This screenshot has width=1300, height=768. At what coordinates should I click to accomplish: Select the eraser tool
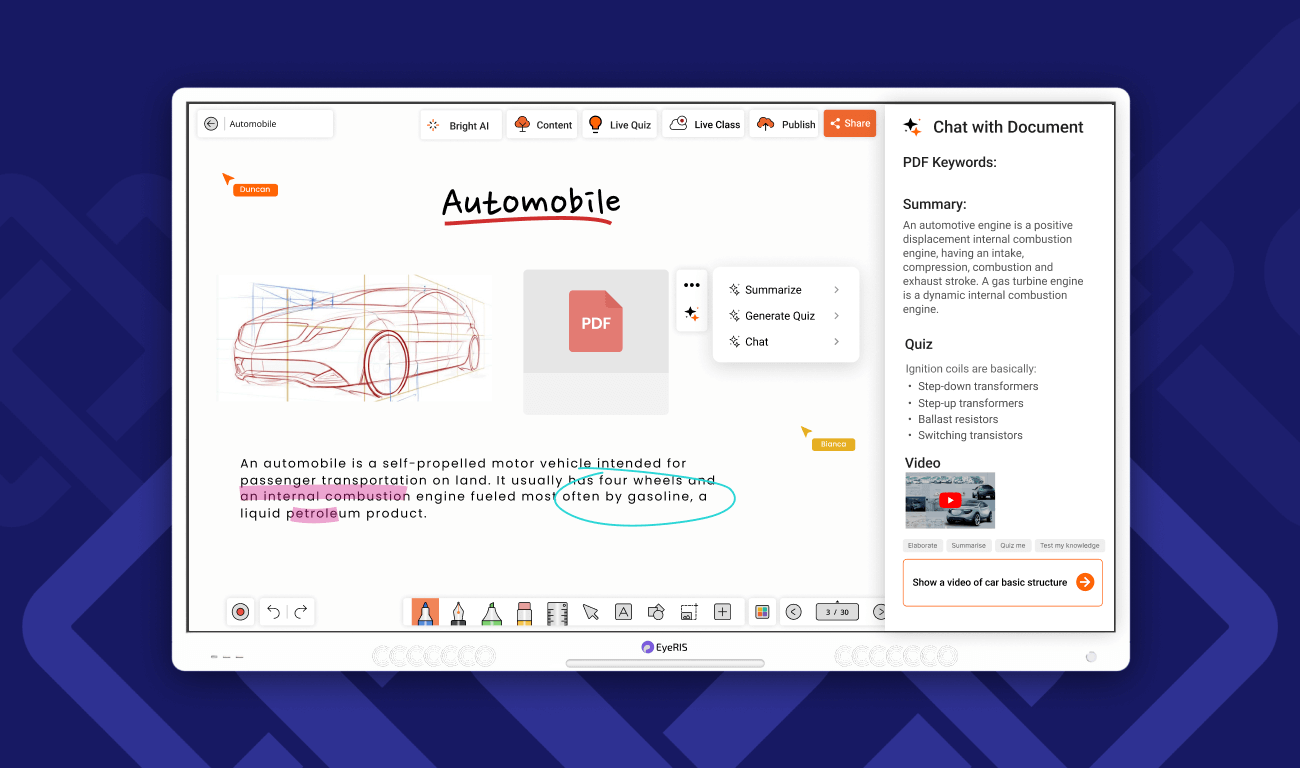pos(524,613)
